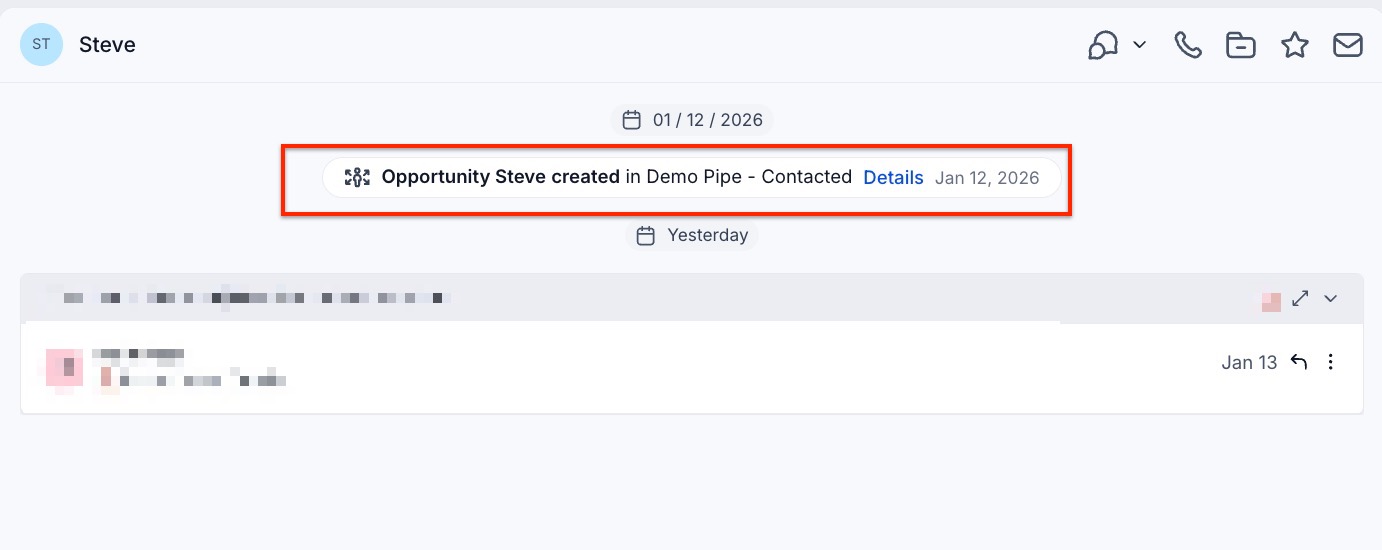Click calendar icon beside 01 / 12 / 2026
Screen dimensions: 1382x550
click(x=632, y=120)
